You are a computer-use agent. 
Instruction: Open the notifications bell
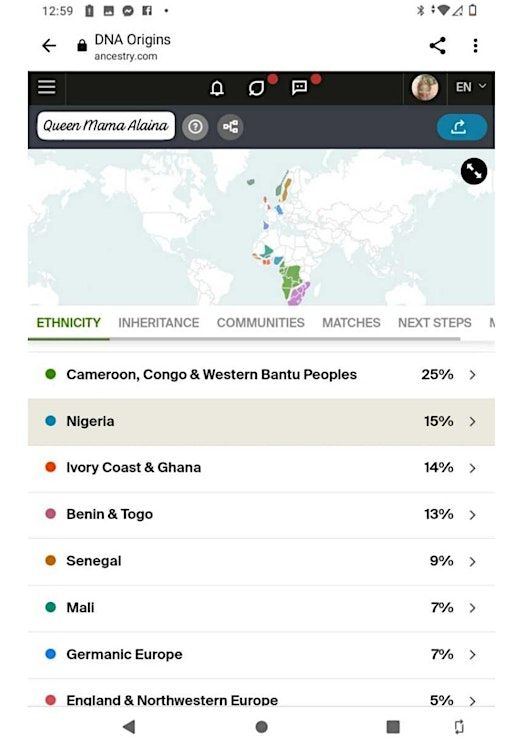[217, 88]
